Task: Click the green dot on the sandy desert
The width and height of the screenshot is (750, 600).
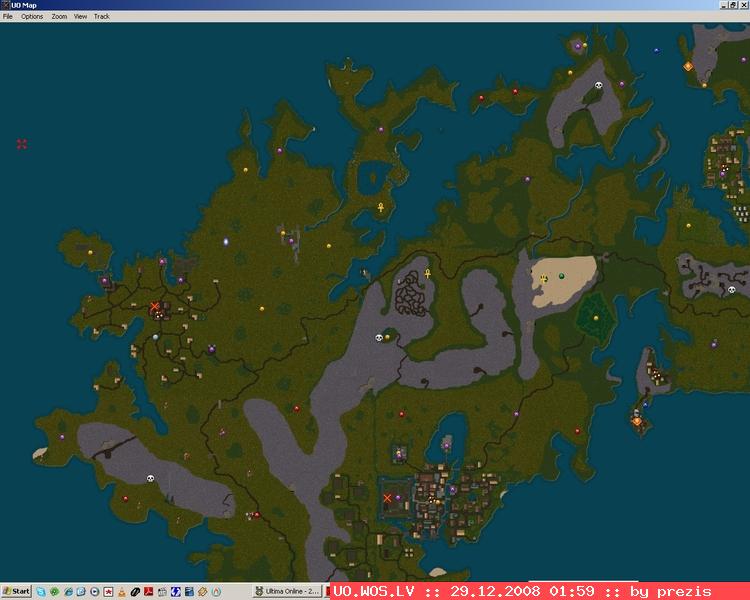Action: pyautogui.click(x=562, y=276)
